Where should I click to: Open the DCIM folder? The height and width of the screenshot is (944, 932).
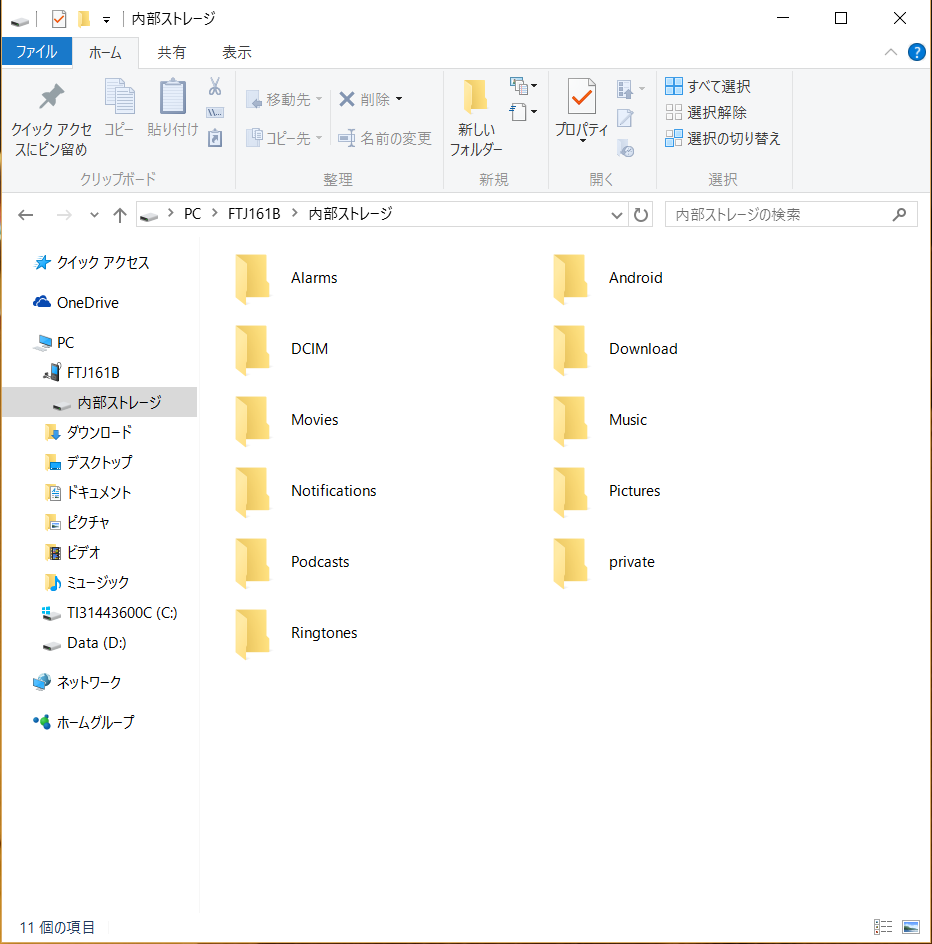tap(253, 349)
